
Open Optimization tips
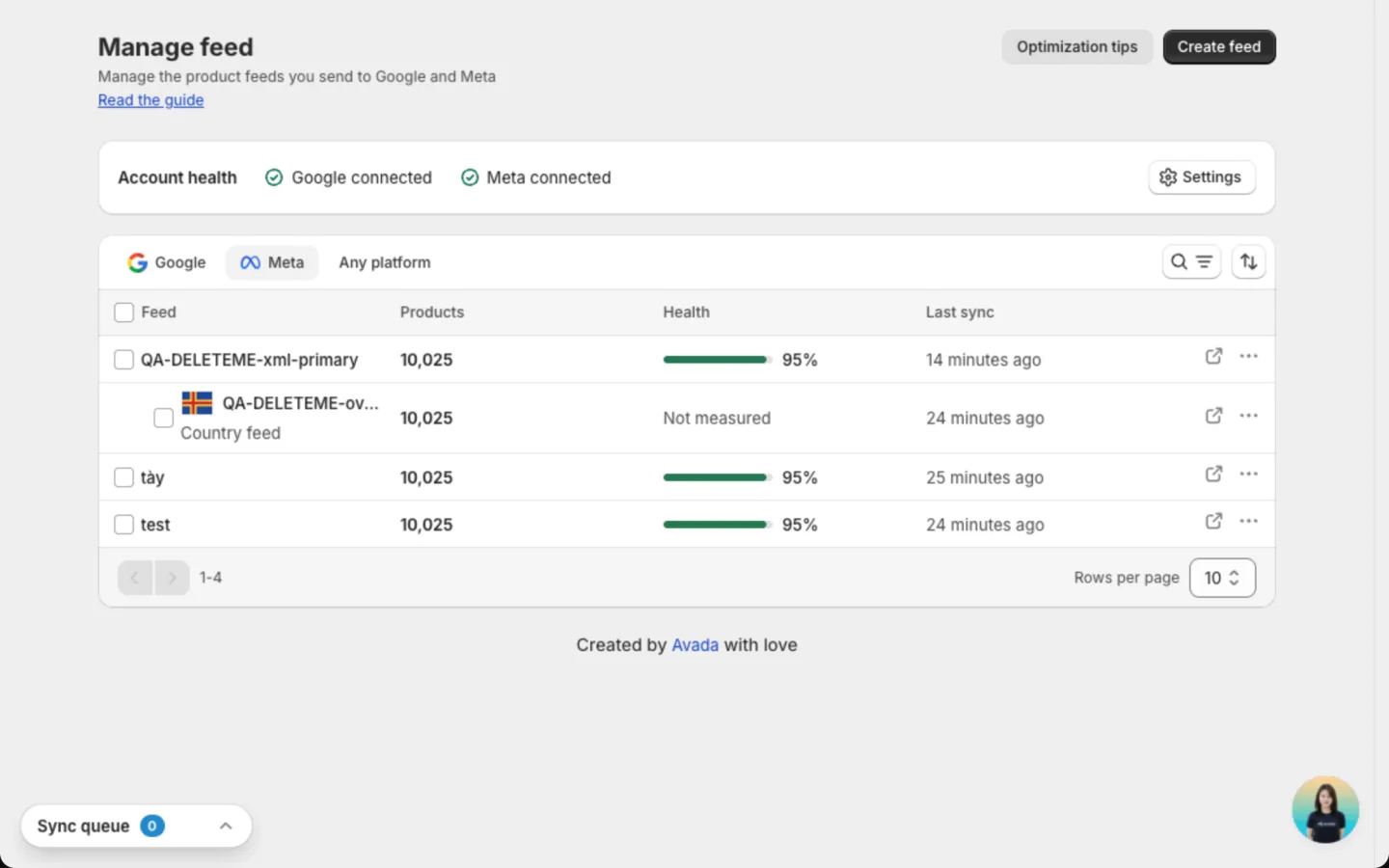point(1077,47)
